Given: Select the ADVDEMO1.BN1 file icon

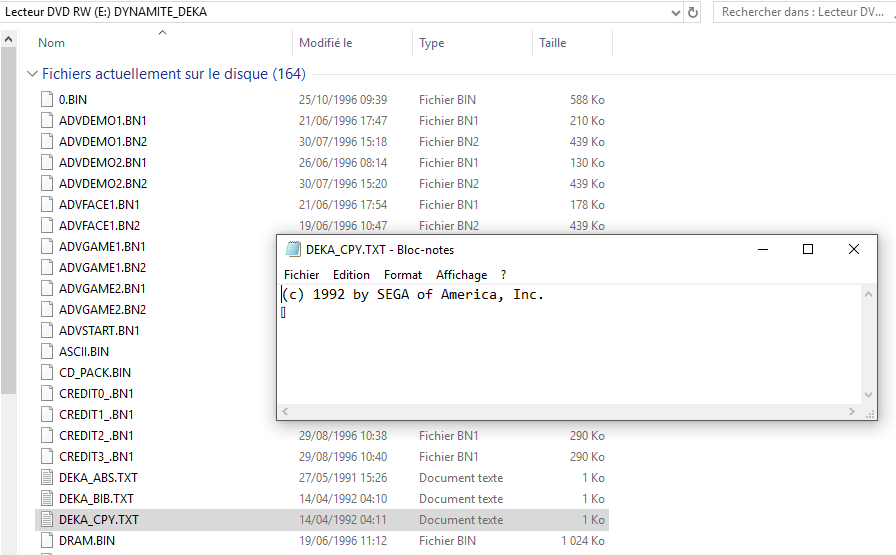Looking at the screenshot, I should point(47,121).
